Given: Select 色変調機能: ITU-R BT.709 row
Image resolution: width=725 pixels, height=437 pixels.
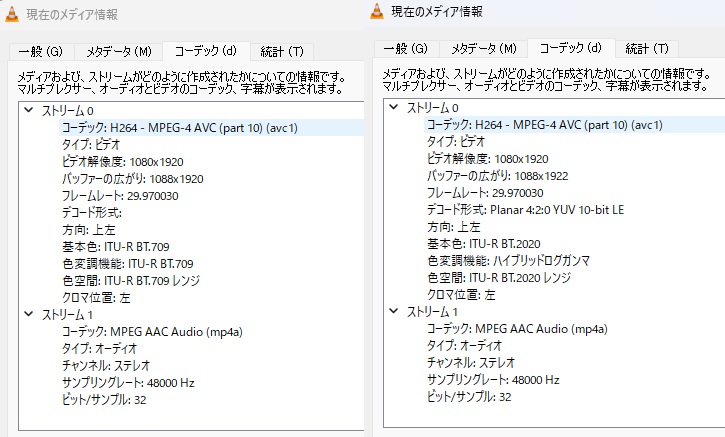Looking at the screenshot, I should pyautogui.click(x=128, y=264).
